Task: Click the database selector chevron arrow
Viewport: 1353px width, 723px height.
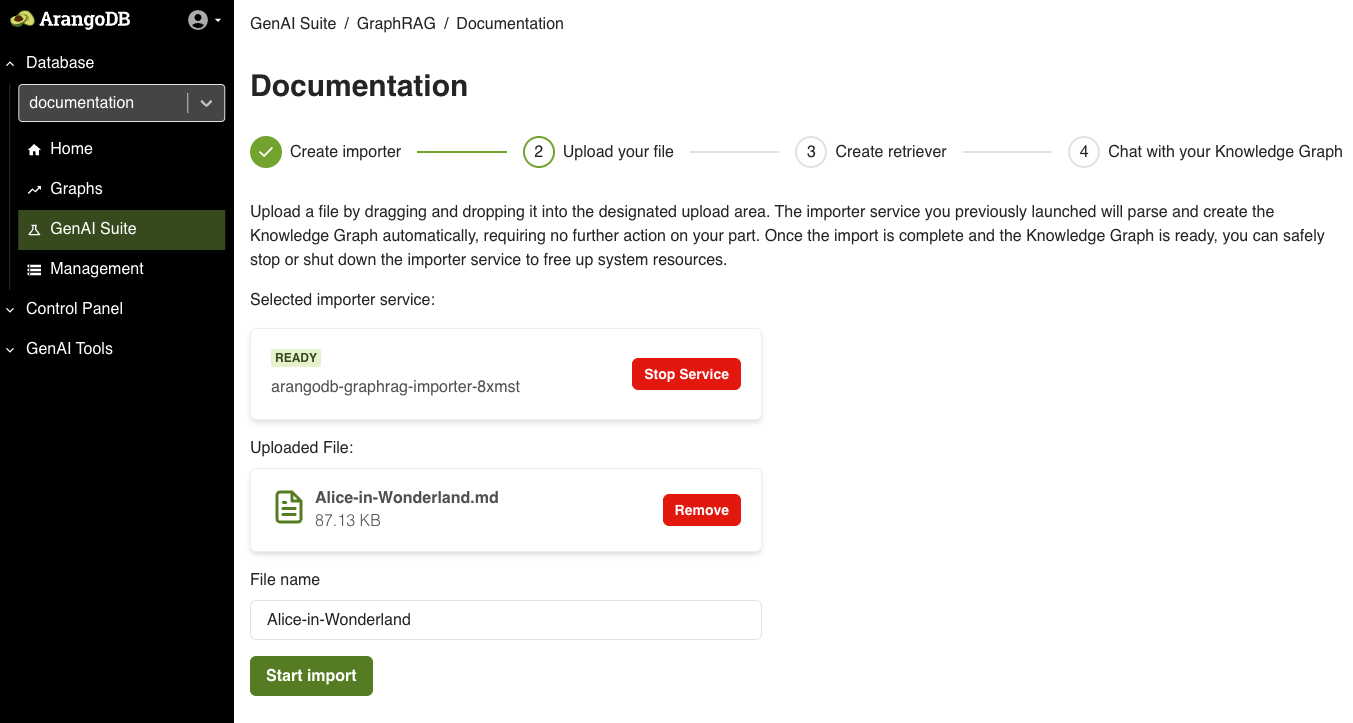Action: click(206, 103)
